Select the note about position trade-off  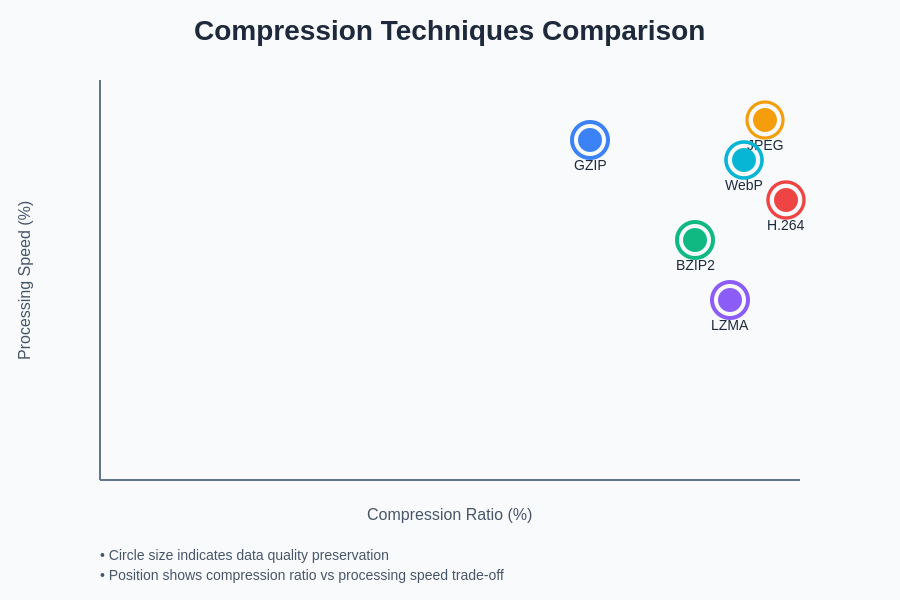302,575
